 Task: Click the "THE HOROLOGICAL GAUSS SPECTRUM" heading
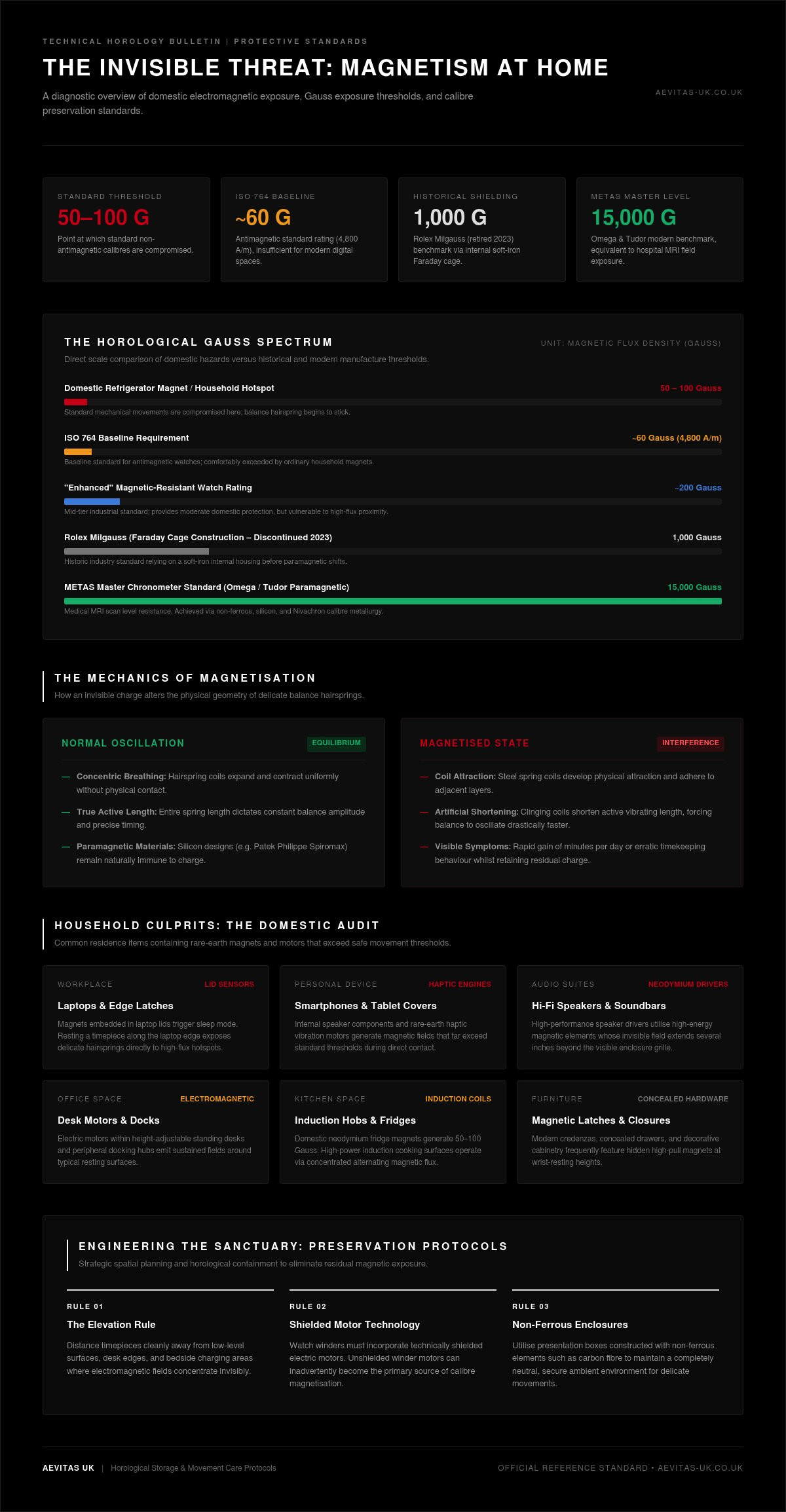point(198,342)
